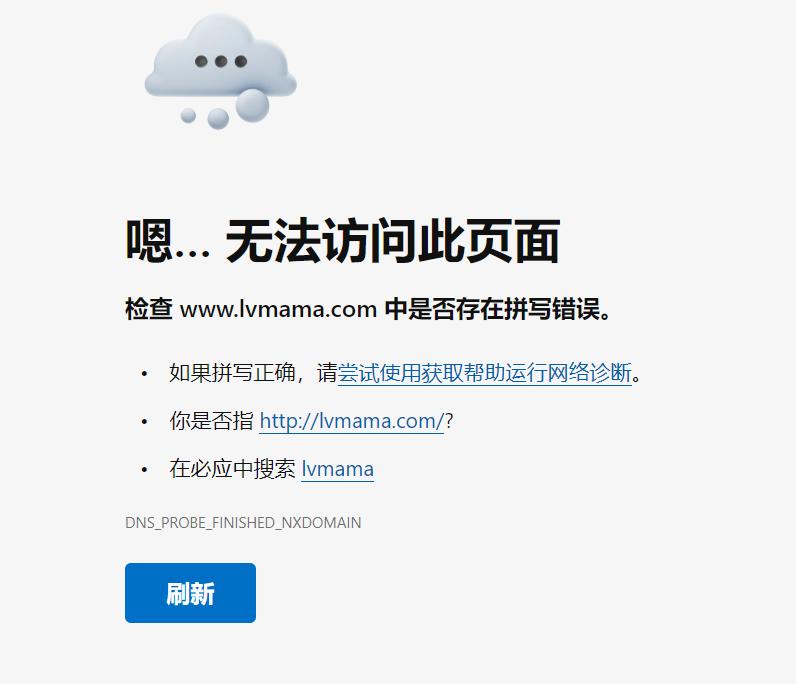The height and width of the screenshot is (684, 796).
Task: Click the smallest bubble under the cloud
Action: [188, 115]
